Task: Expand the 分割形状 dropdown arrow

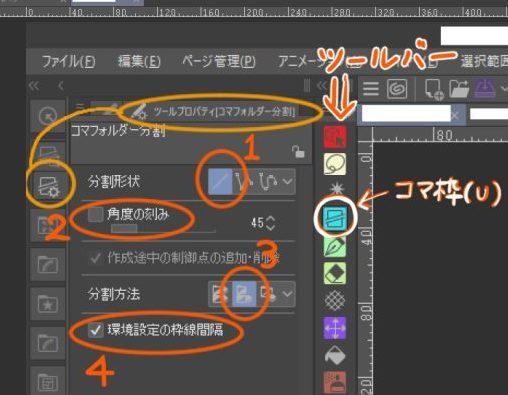Action: click(x=288, y=182)
